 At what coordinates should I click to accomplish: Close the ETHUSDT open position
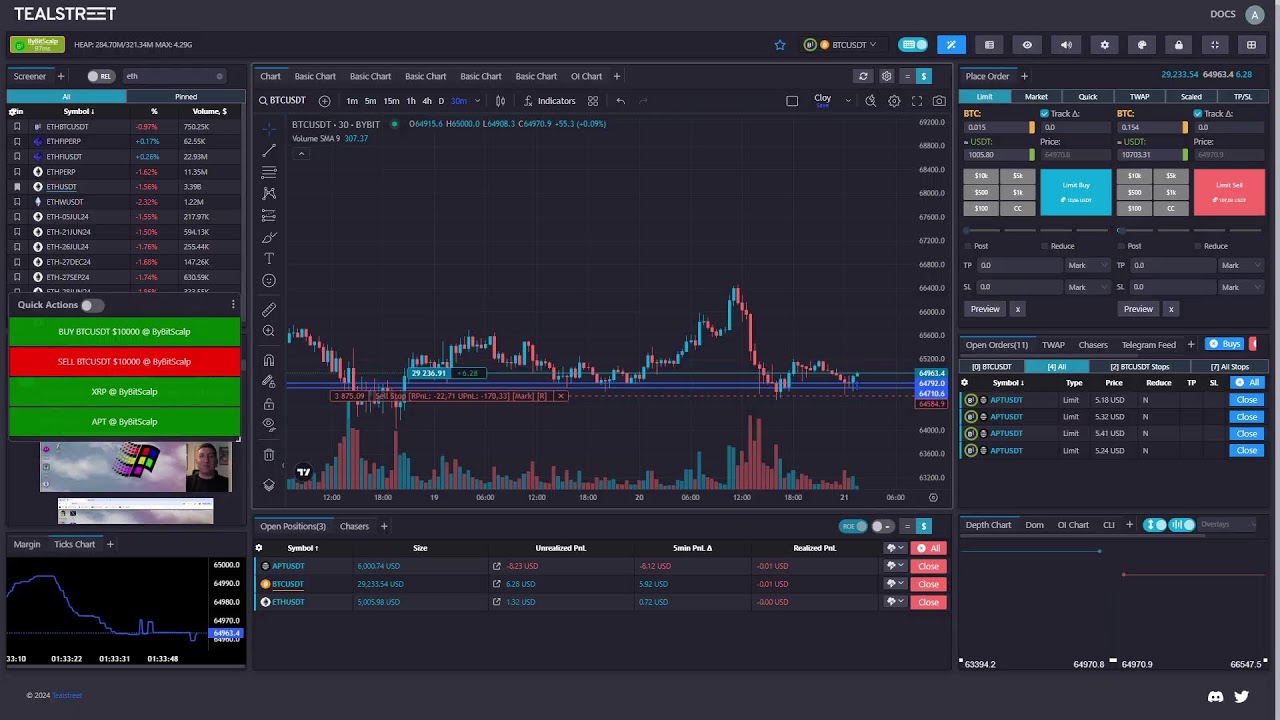928,602
